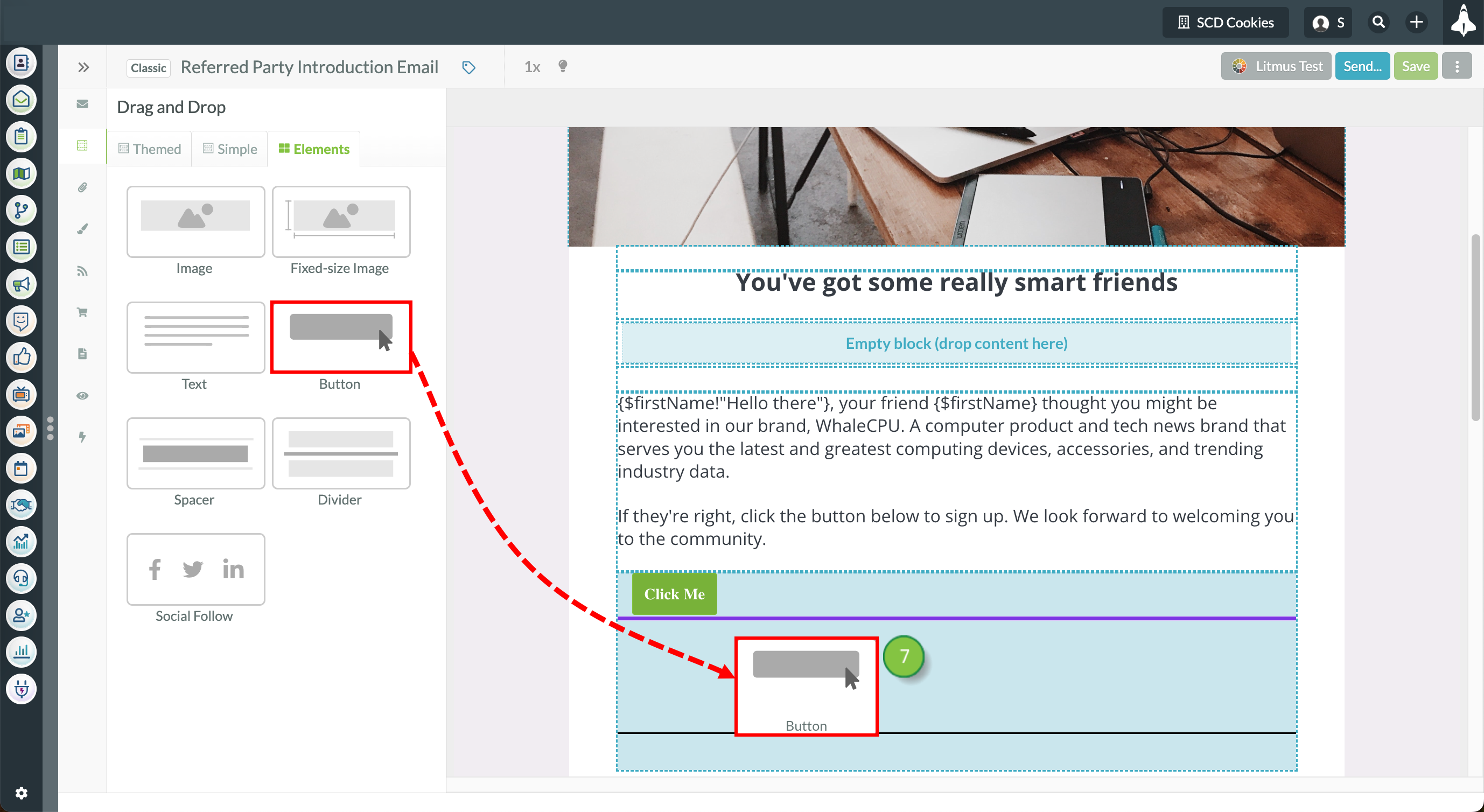Select the Image element tile

tap(195, 221)
